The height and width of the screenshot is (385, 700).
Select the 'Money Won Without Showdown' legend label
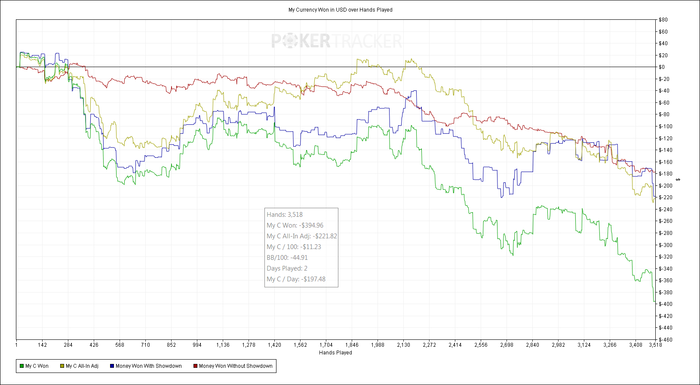[235, 366]
